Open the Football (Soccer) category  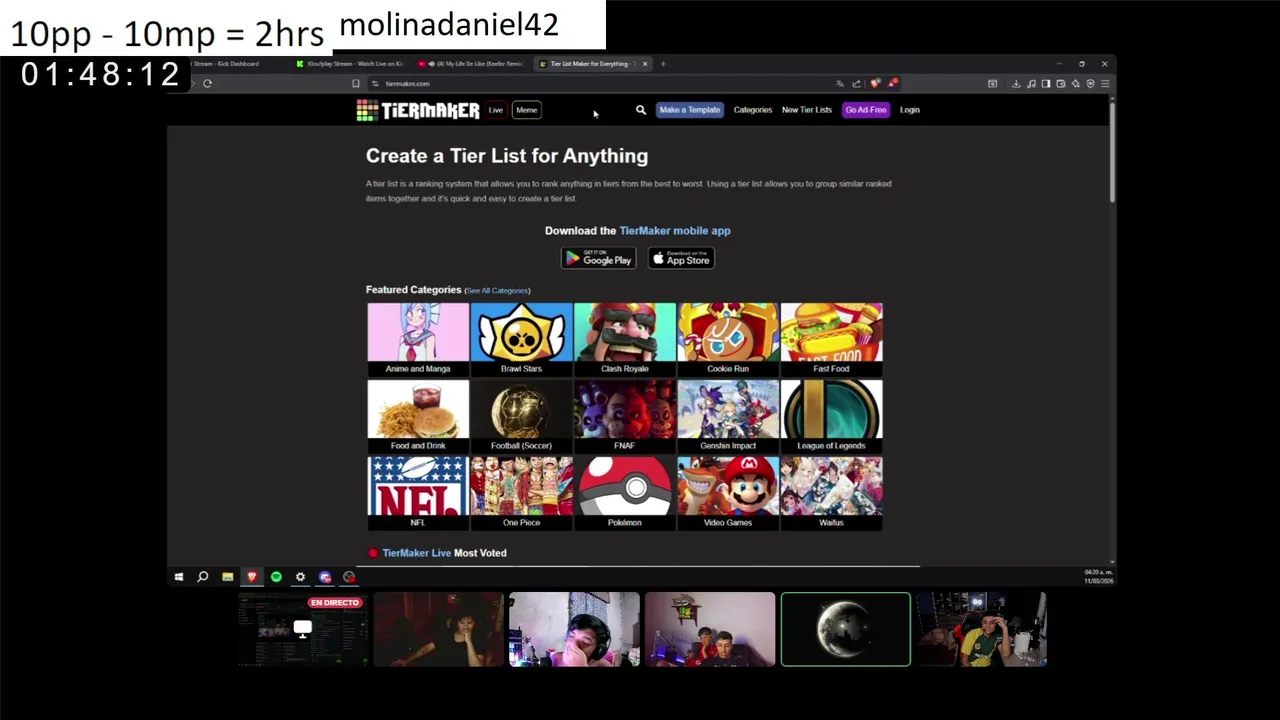point(521,416)
